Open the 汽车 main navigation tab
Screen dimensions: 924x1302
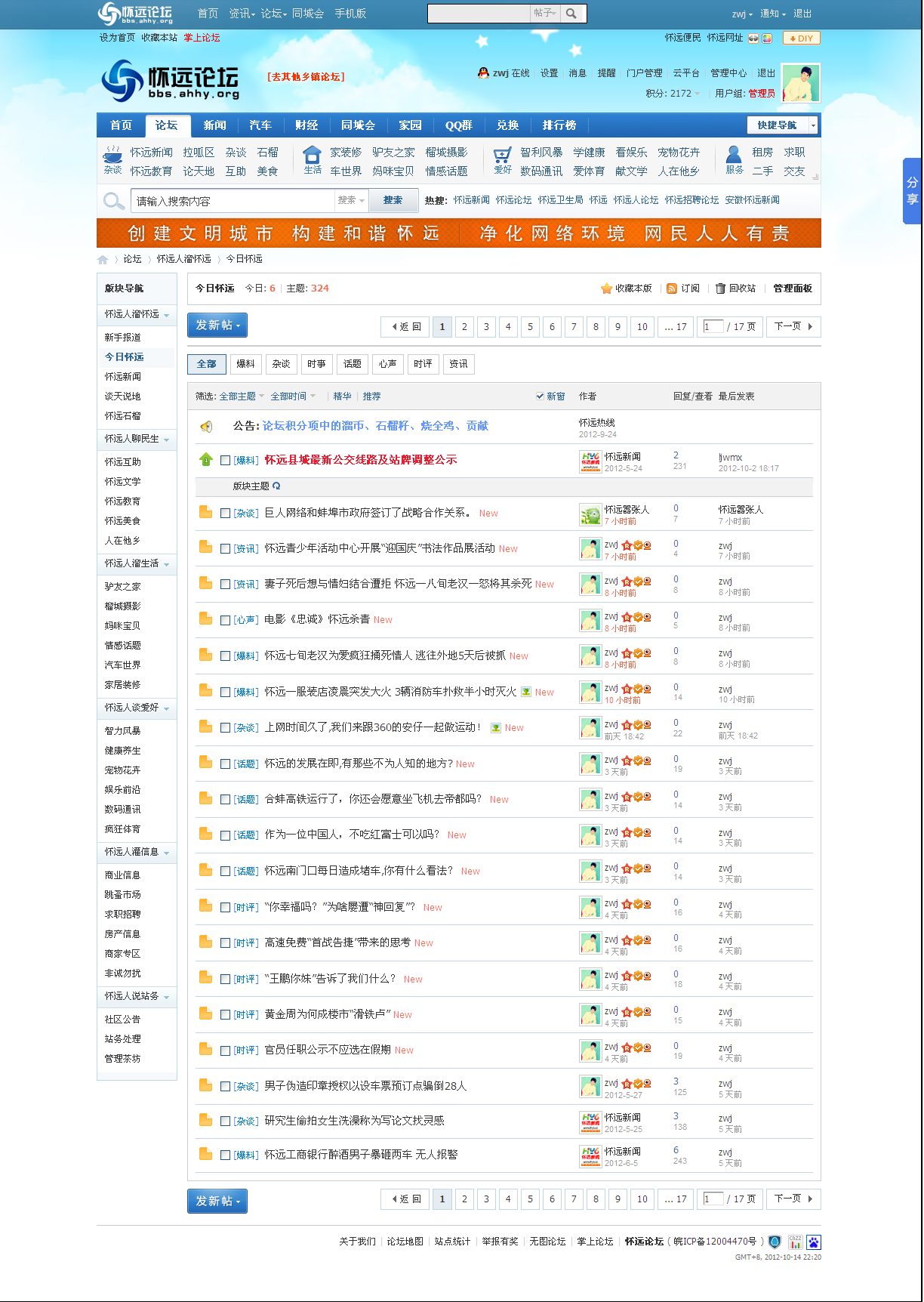coord(260,125)
